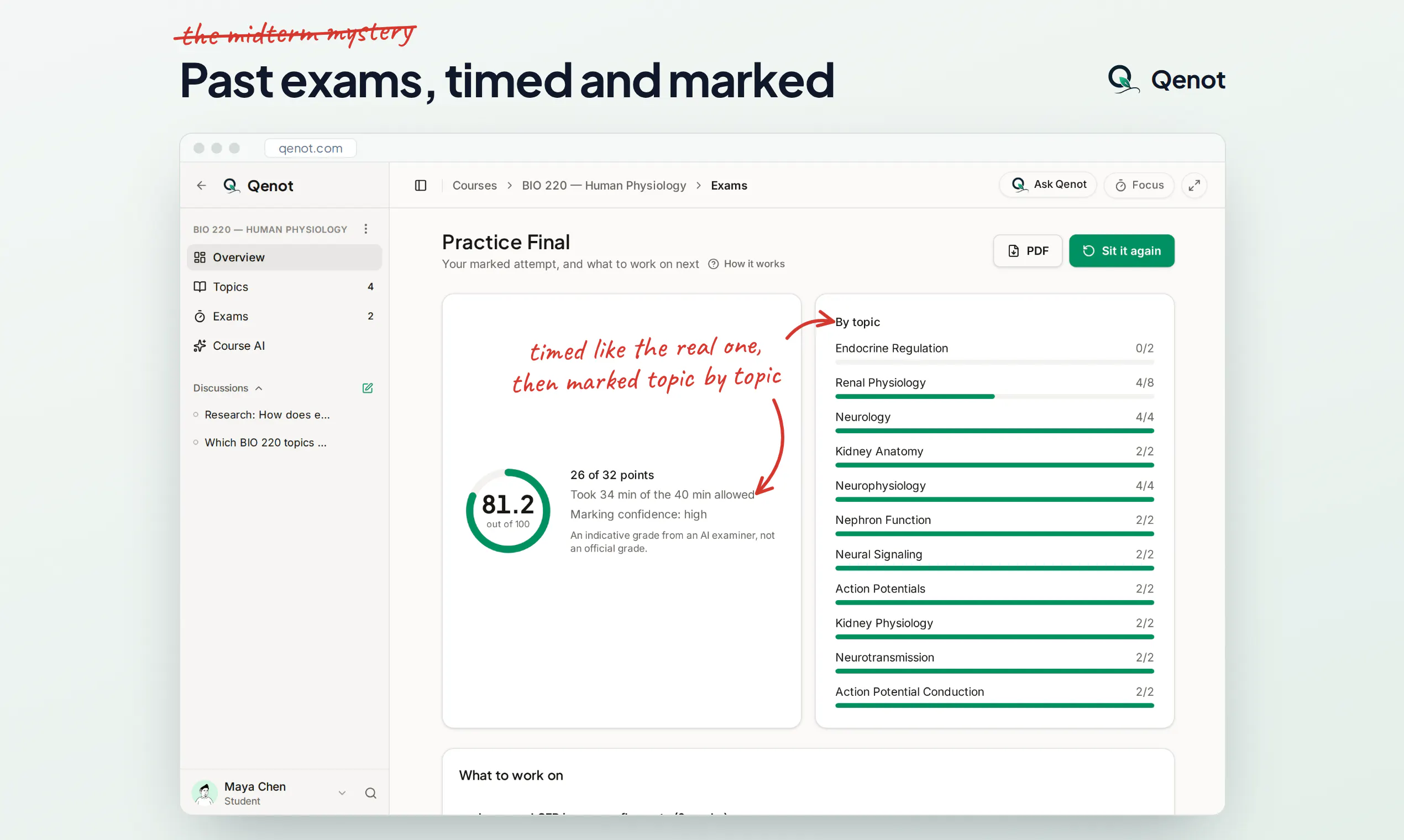Viewport: 1404px width, 840px height.
Task: Toggle the sidebar panel icon
Action: point(421,186)
